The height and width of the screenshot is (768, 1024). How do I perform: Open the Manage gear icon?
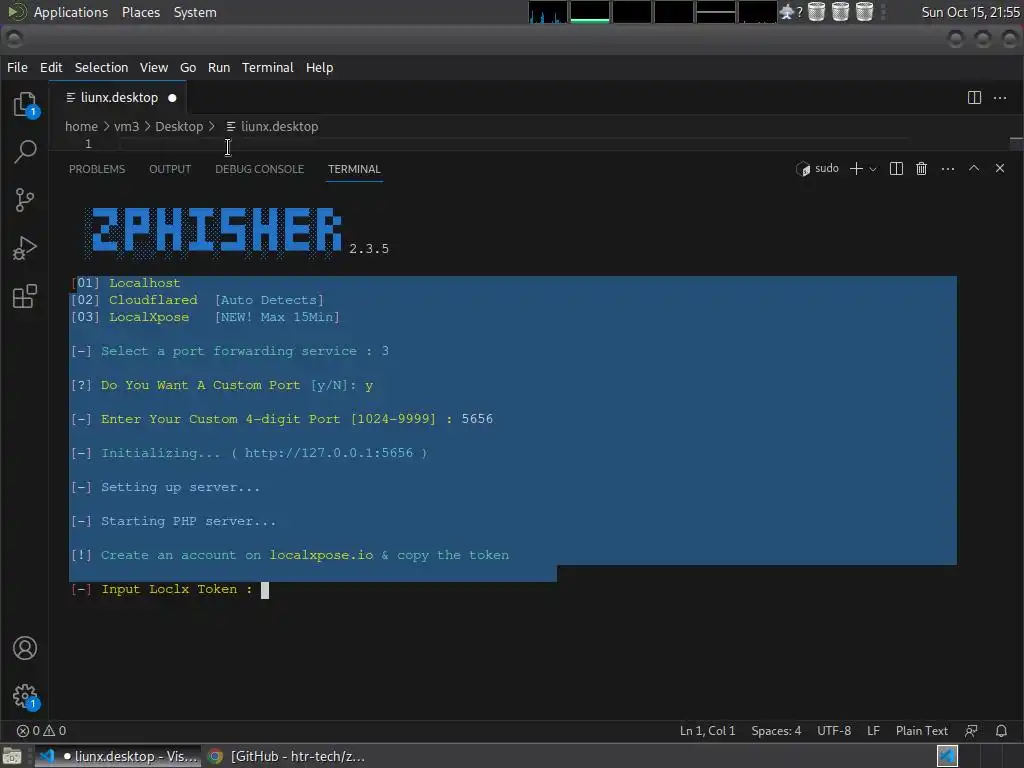click(25, 696)
